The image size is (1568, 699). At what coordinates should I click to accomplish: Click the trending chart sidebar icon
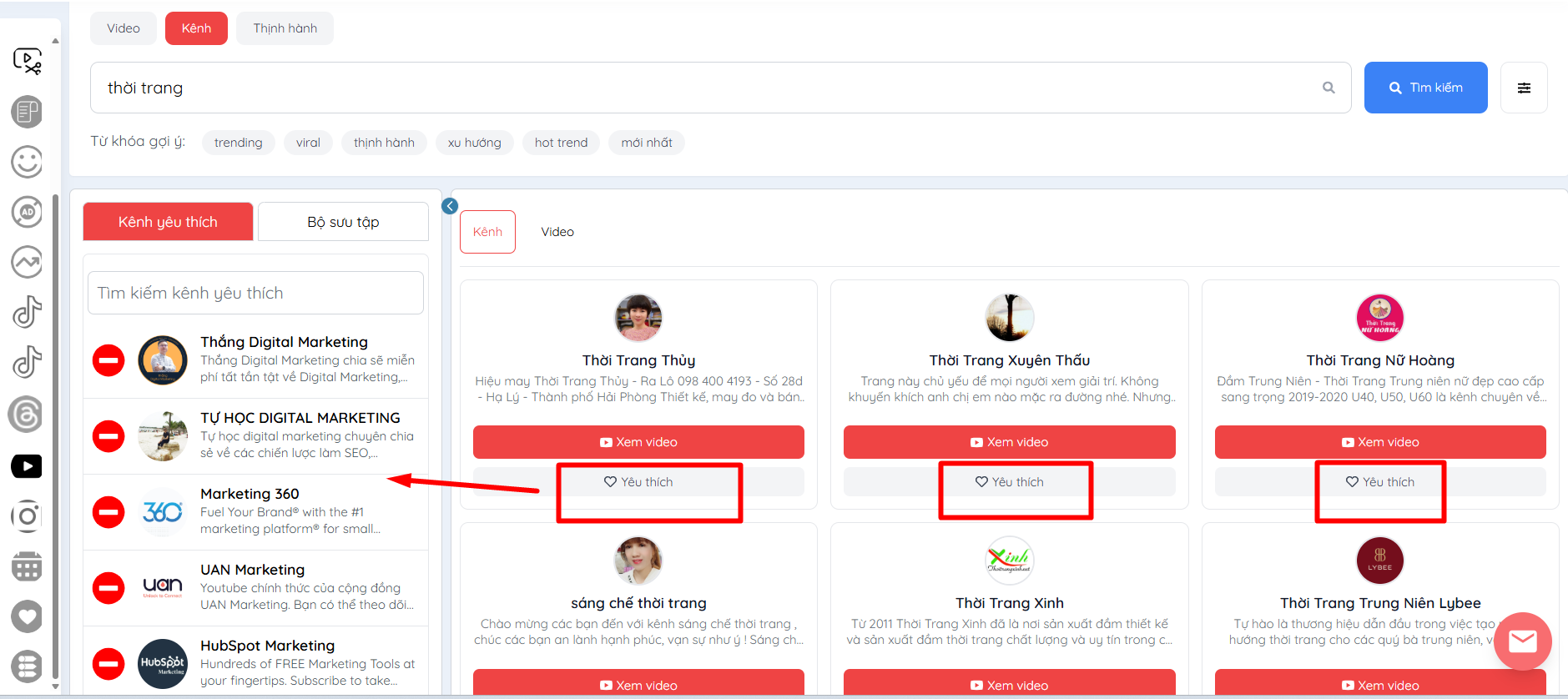tap(27, 262)
